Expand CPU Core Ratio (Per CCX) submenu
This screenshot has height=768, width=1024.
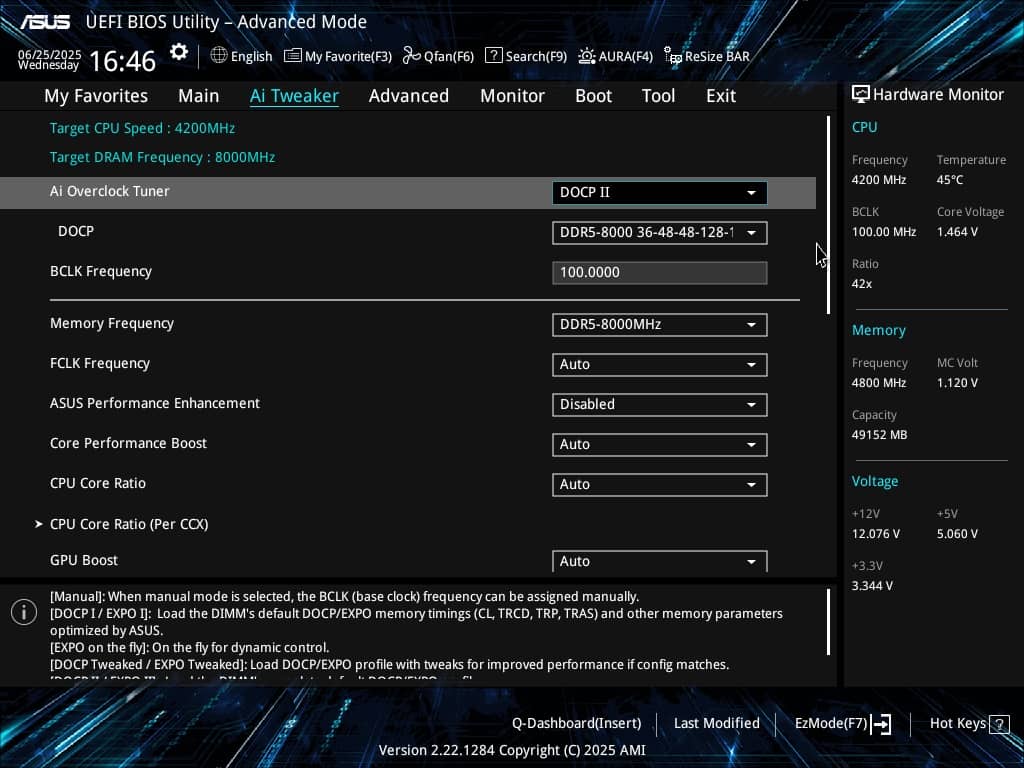point(129,524)
